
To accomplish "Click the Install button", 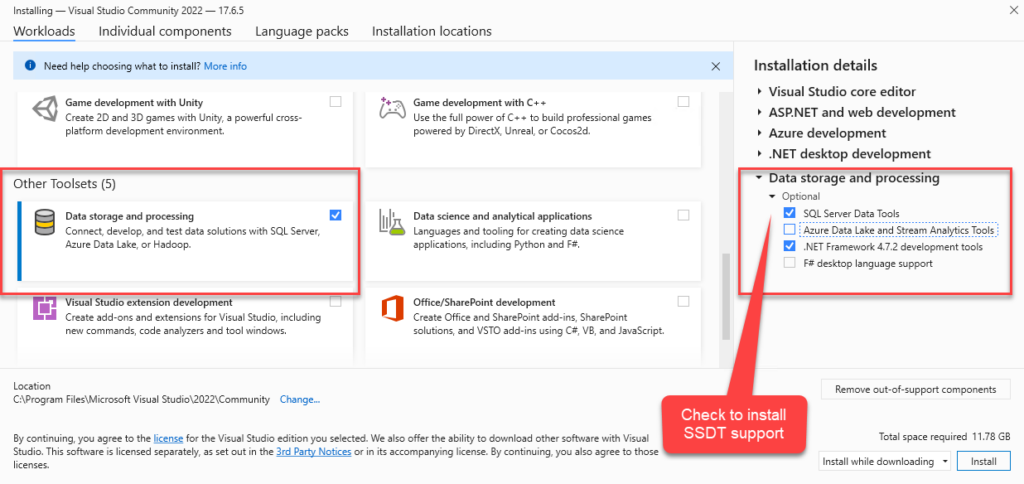I will (x=984, y=461).
